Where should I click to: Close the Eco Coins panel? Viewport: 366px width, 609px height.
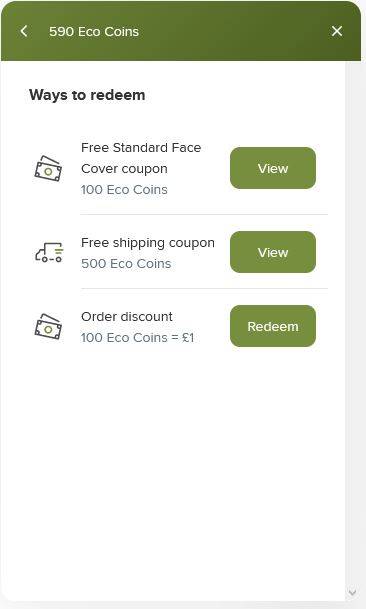click(336, 31)
